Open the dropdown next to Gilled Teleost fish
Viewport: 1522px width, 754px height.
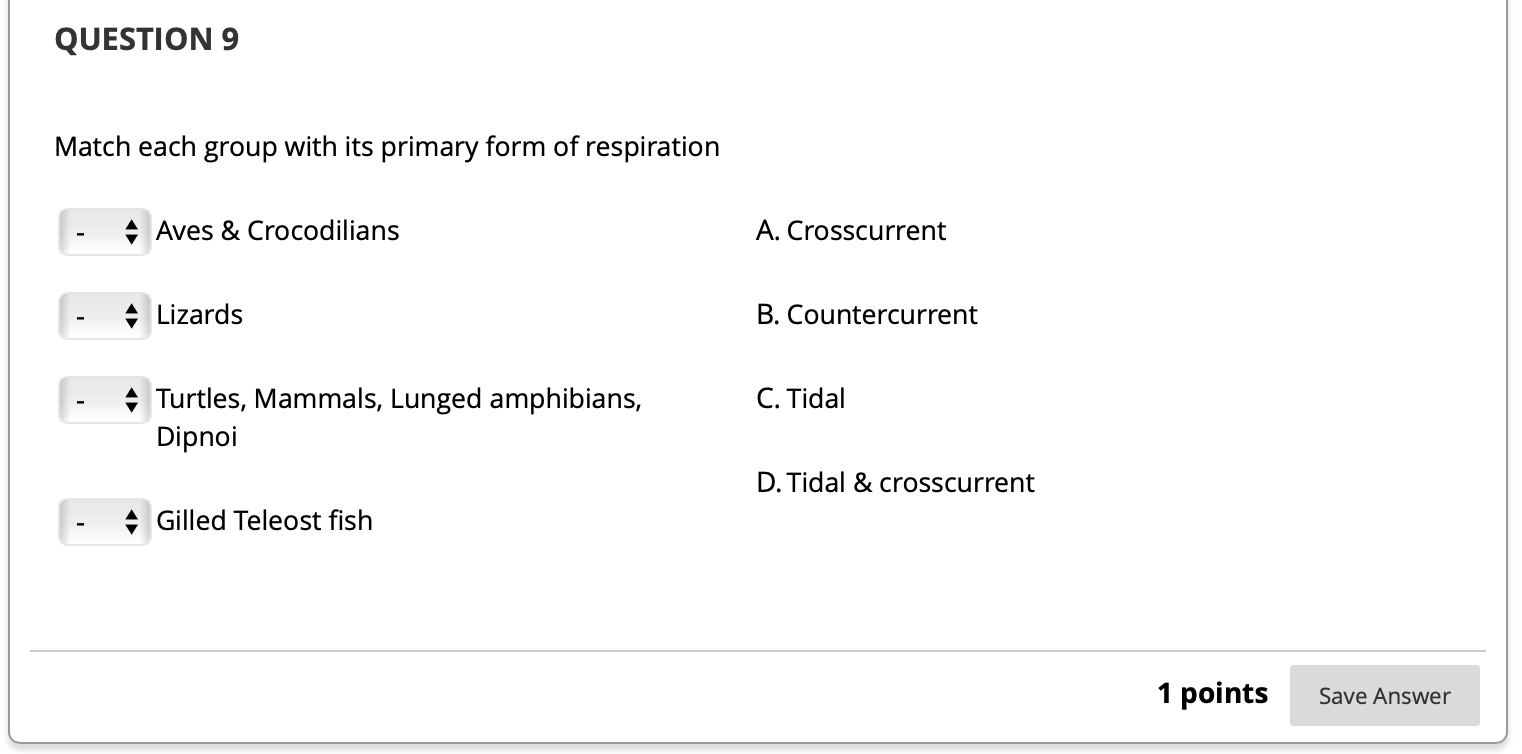pos(104,521)
